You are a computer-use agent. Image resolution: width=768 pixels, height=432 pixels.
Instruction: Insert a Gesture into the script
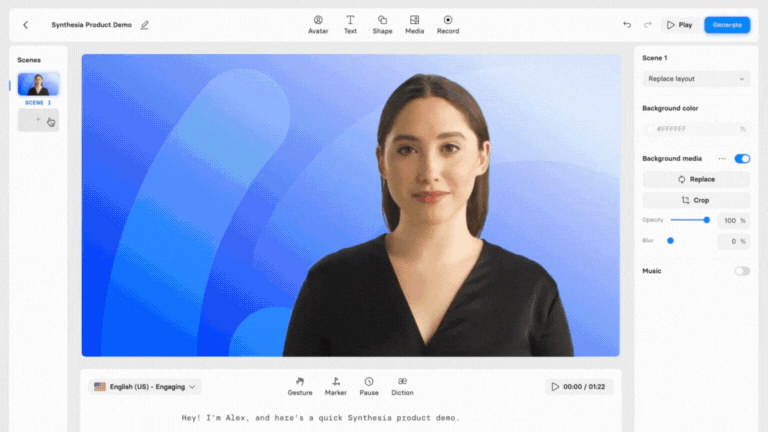[300, 386]
